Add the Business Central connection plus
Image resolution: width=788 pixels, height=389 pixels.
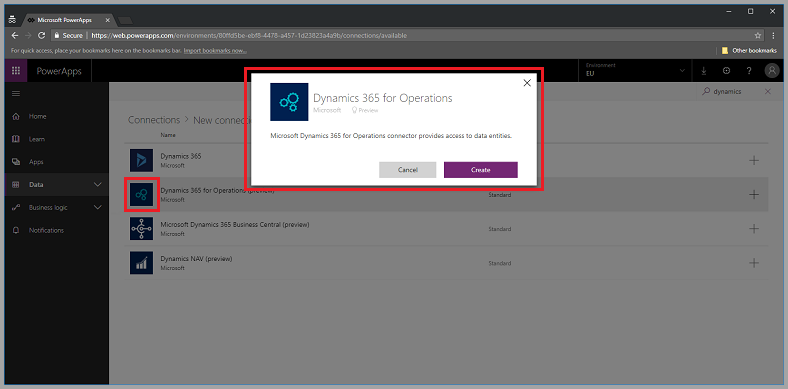(754, 229)
